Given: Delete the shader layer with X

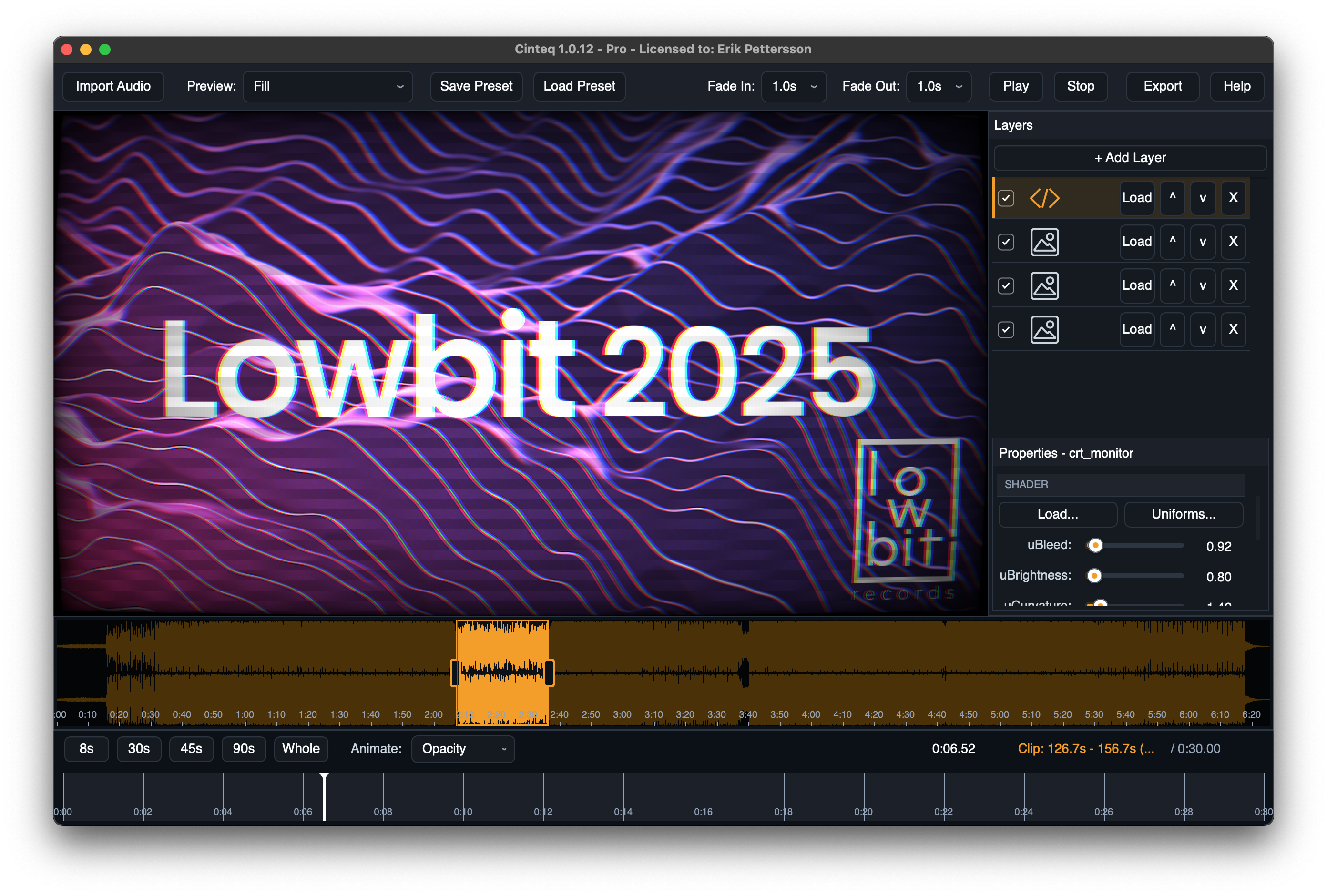Looking at the screenshot, I should pos(1233,198).
